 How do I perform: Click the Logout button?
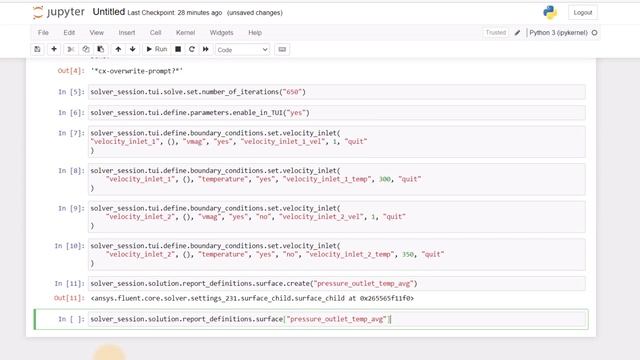583,13
